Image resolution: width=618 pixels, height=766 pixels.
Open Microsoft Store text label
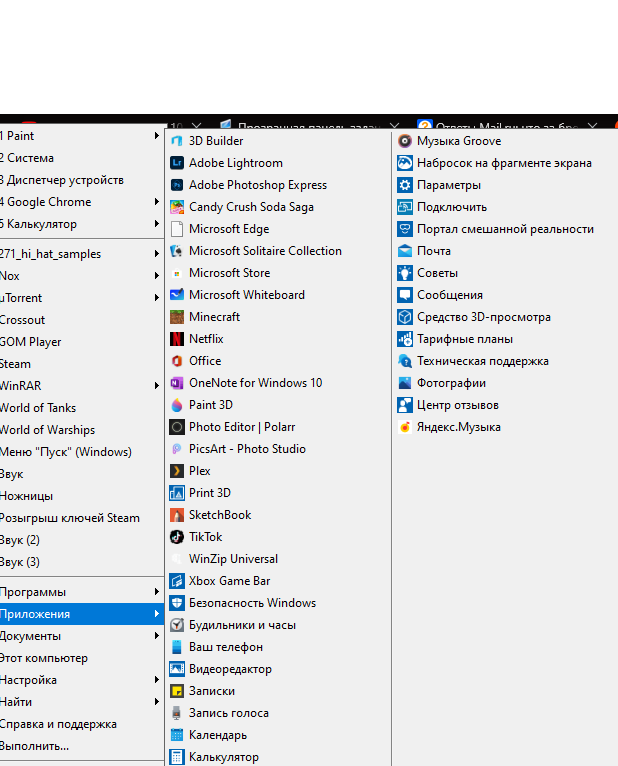(230, 273)
